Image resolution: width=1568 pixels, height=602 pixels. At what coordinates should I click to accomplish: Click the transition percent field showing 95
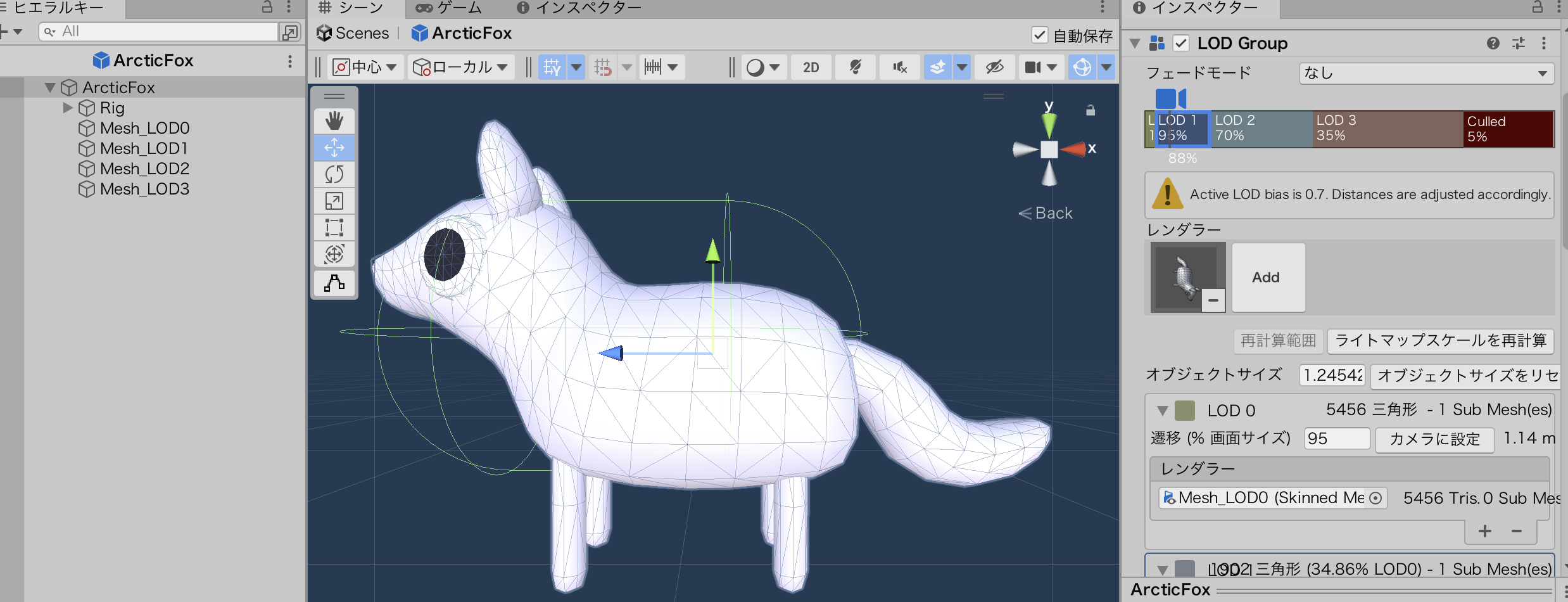point(1337,439)
